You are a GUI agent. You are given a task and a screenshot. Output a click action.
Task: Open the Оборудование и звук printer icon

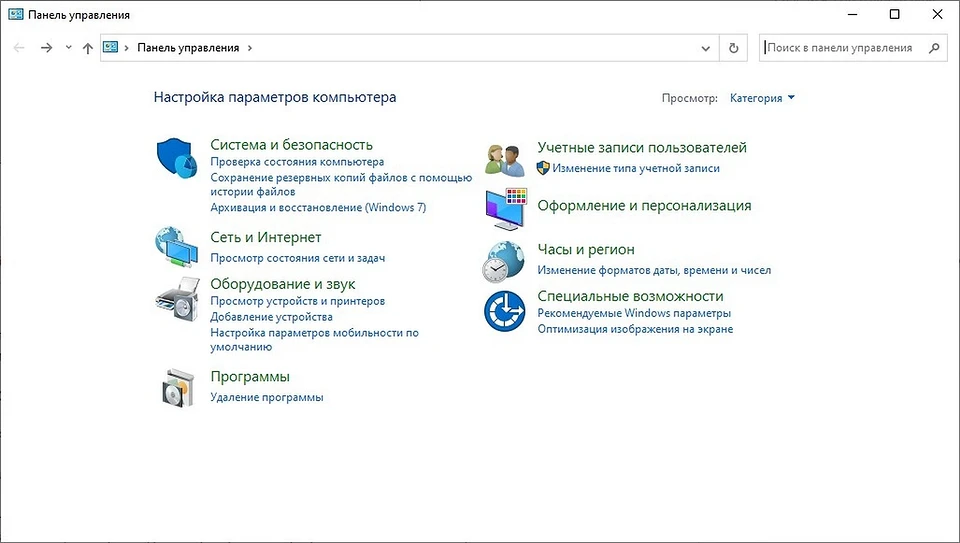(x=178, y=299)
